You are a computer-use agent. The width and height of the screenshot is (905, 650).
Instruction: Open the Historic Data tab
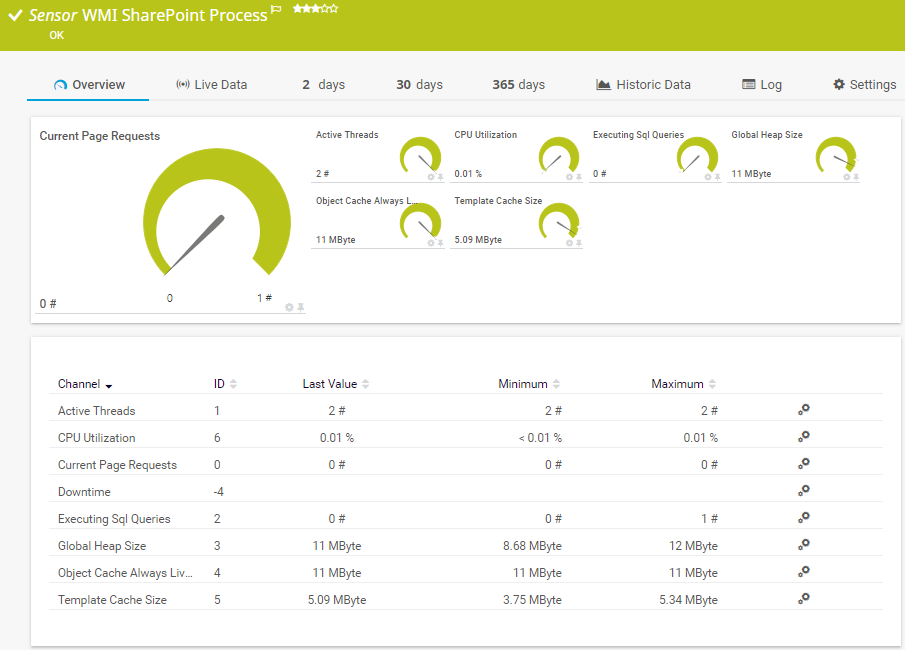tap(643, 85)
